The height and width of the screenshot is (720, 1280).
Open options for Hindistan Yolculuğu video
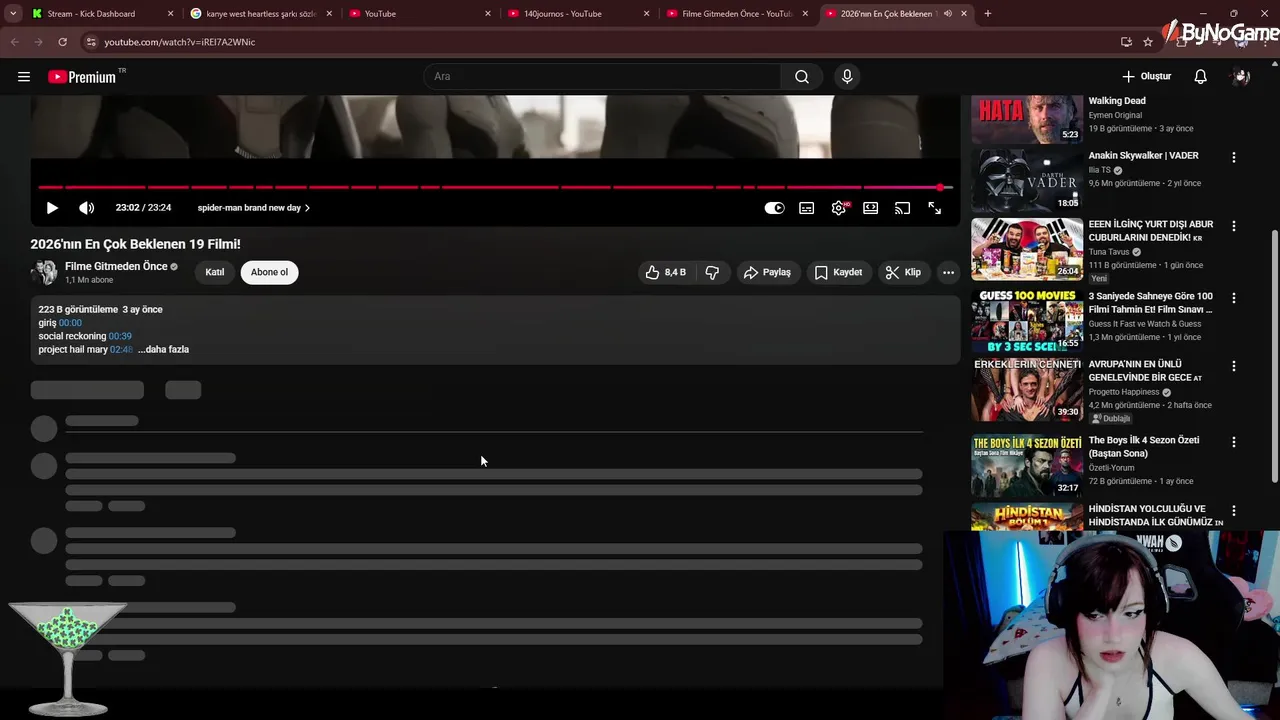(1233, 511)
